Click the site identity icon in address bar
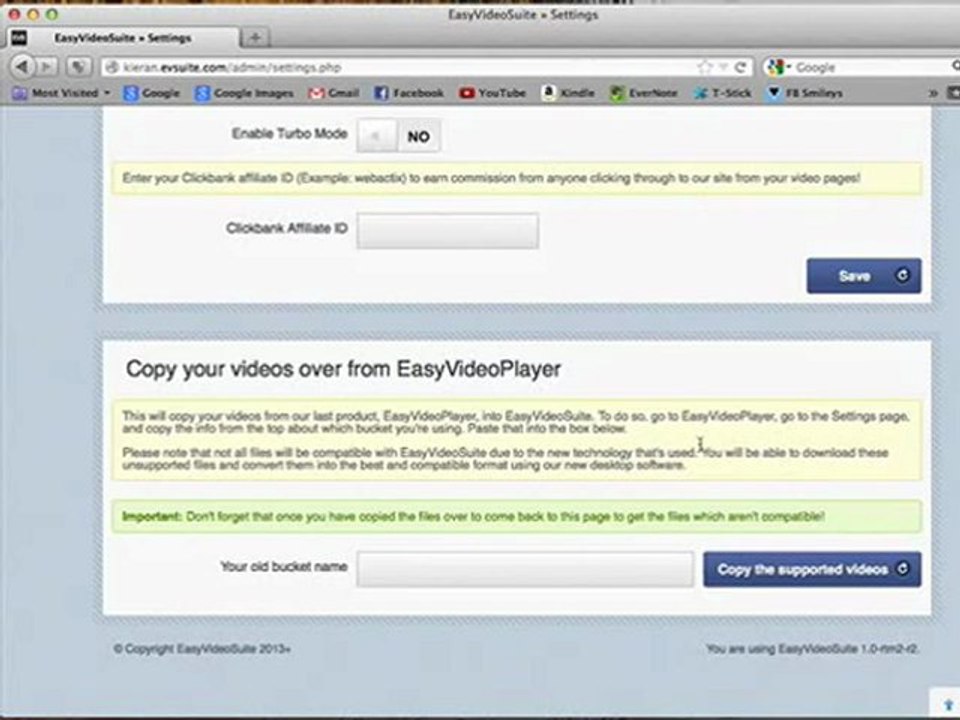The height and width of the screenshot is (720, 960). click(x=111, y=67)
